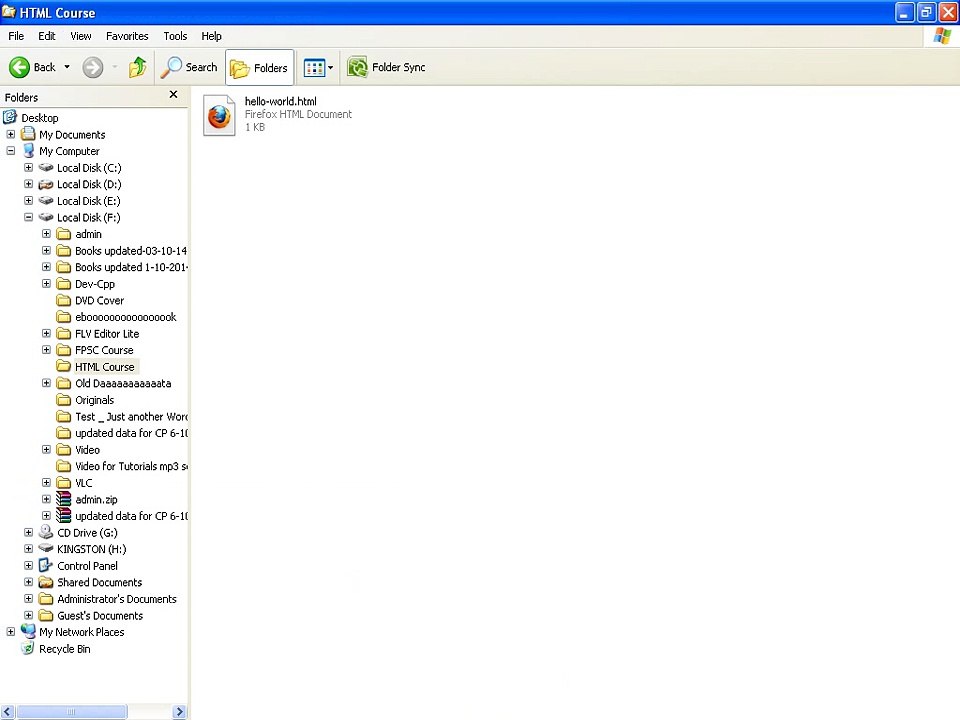Select the Local Disk (E:) drive icon
The width and height of the screenshot is (960, 720).
(46, 200)
